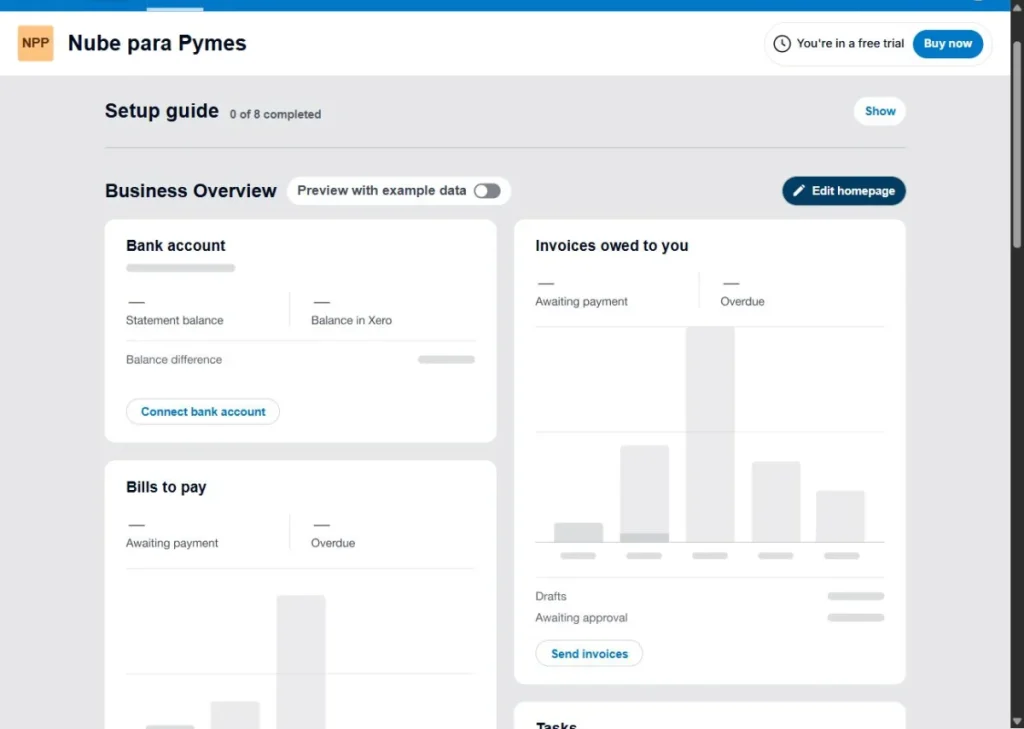Click the You're in a free trial text
The image size is (1024, 729).
850,44
